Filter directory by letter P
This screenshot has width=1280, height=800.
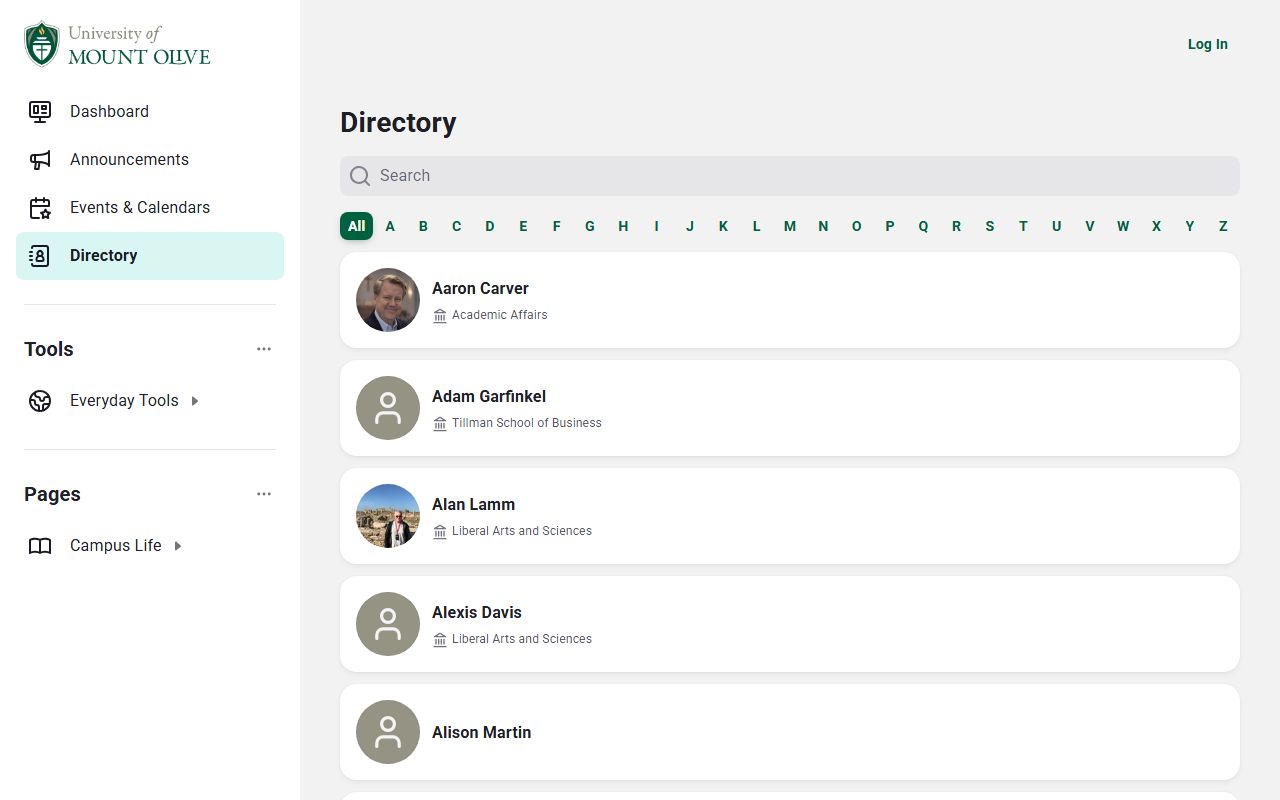point(890,226)
